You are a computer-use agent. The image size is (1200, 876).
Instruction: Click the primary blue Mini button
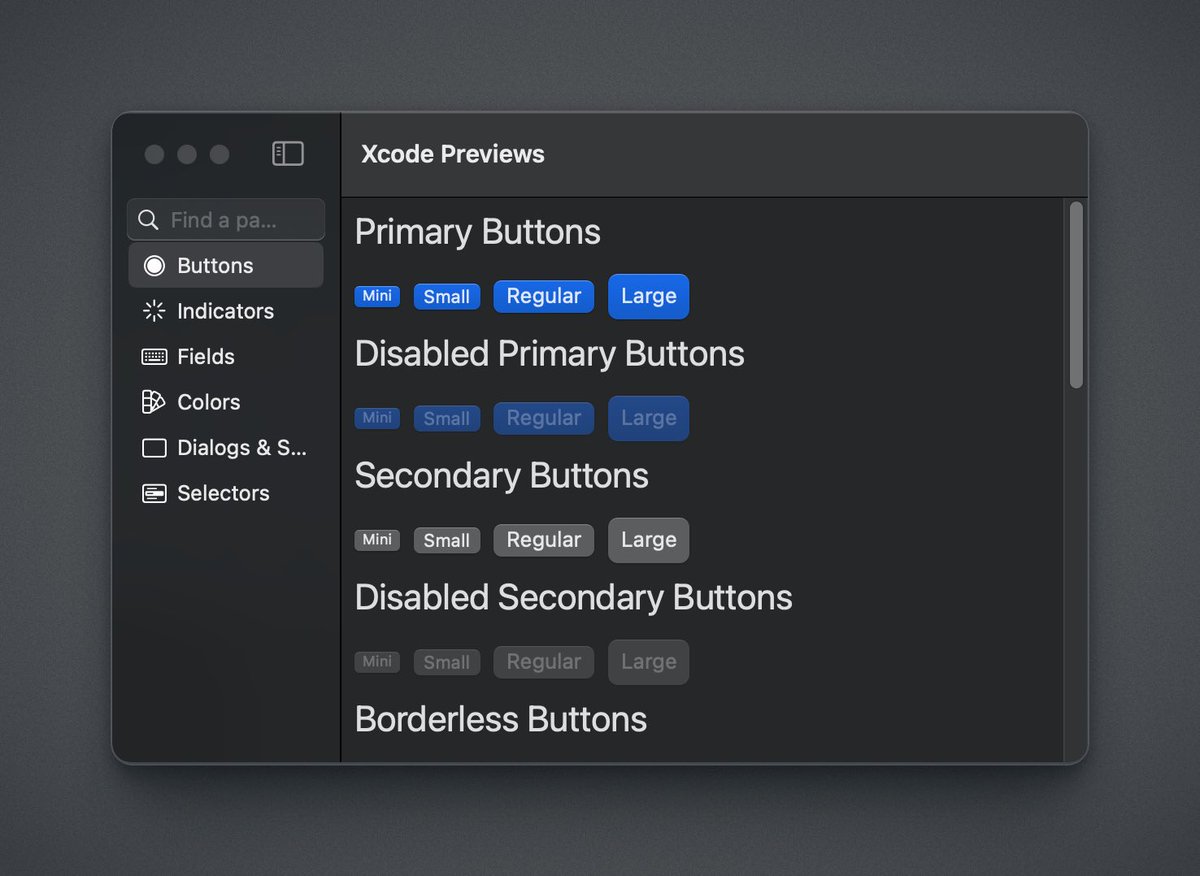tap(377, 296)
